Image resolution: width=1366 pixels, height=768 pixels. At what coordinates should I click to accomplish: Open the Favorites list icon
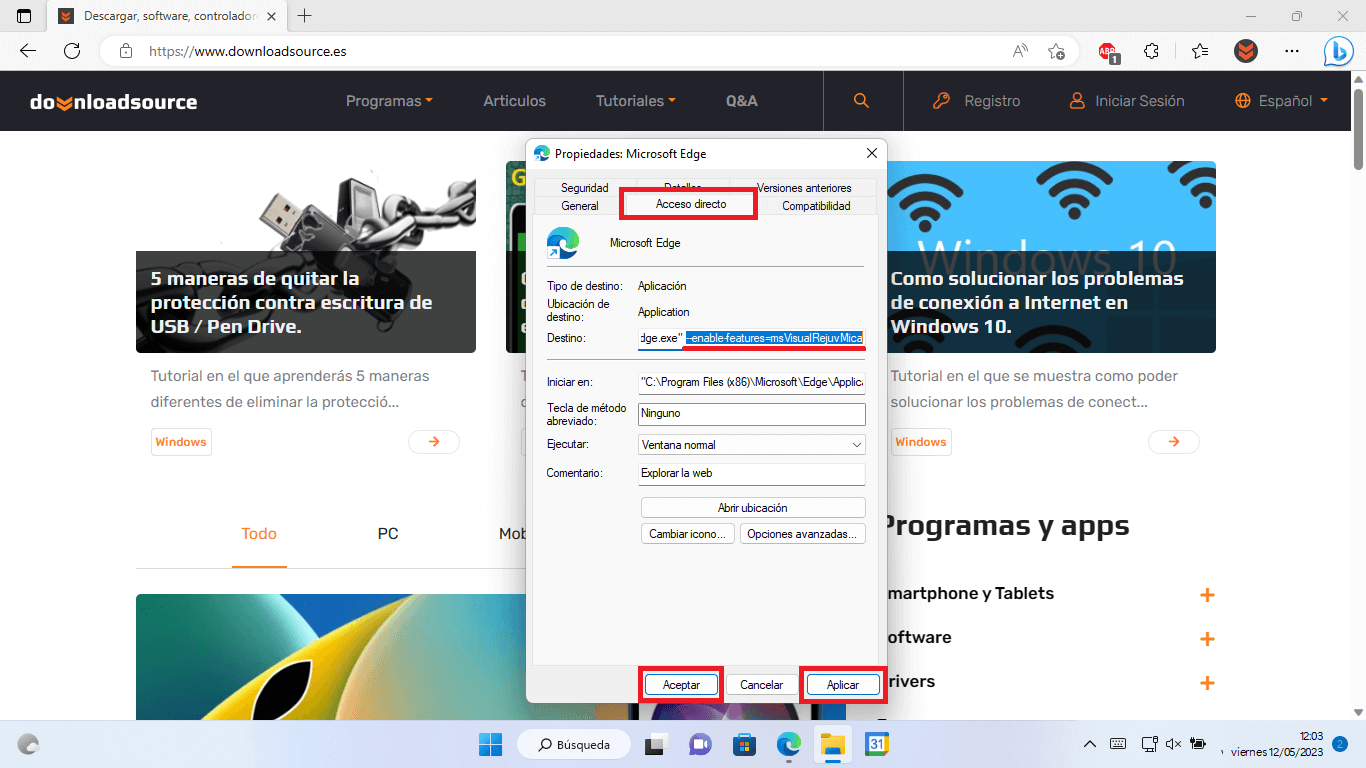pos(1200,51)
